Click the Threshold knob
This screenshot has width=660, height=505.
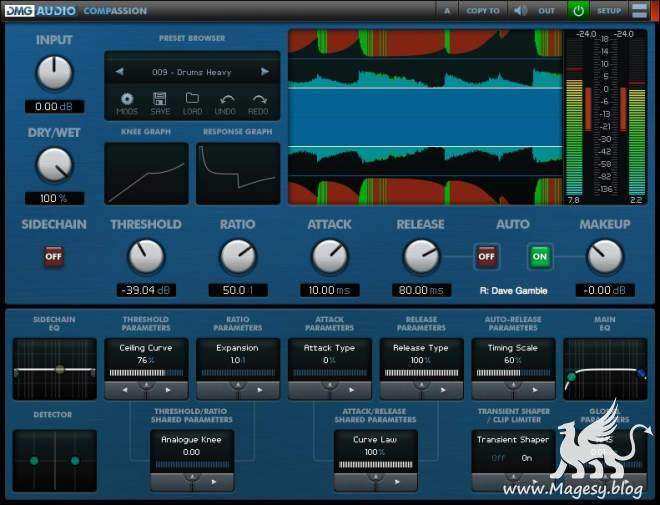point(146,256)
